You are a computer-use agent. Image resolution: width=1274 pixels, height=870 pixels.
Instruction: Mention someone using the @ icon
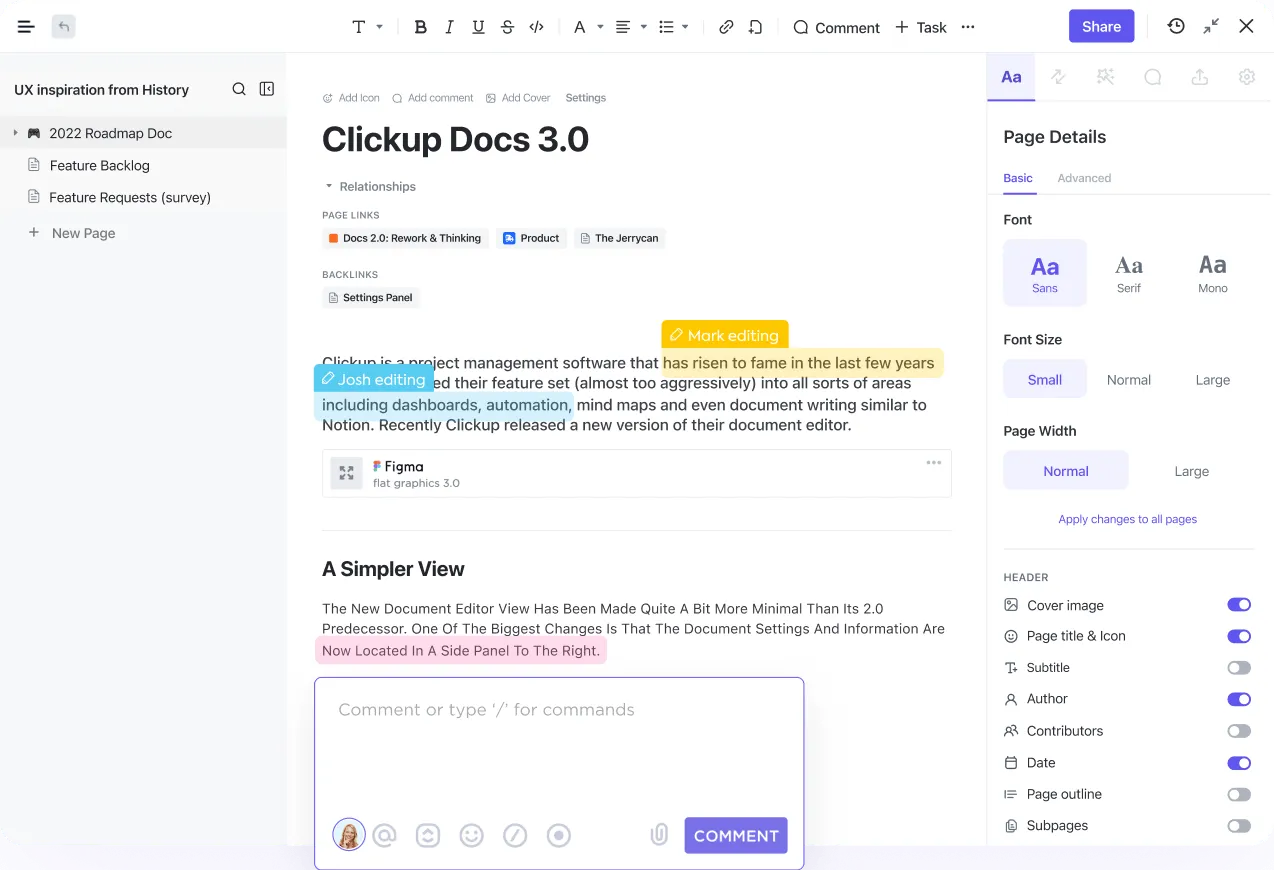coord(384,834)
